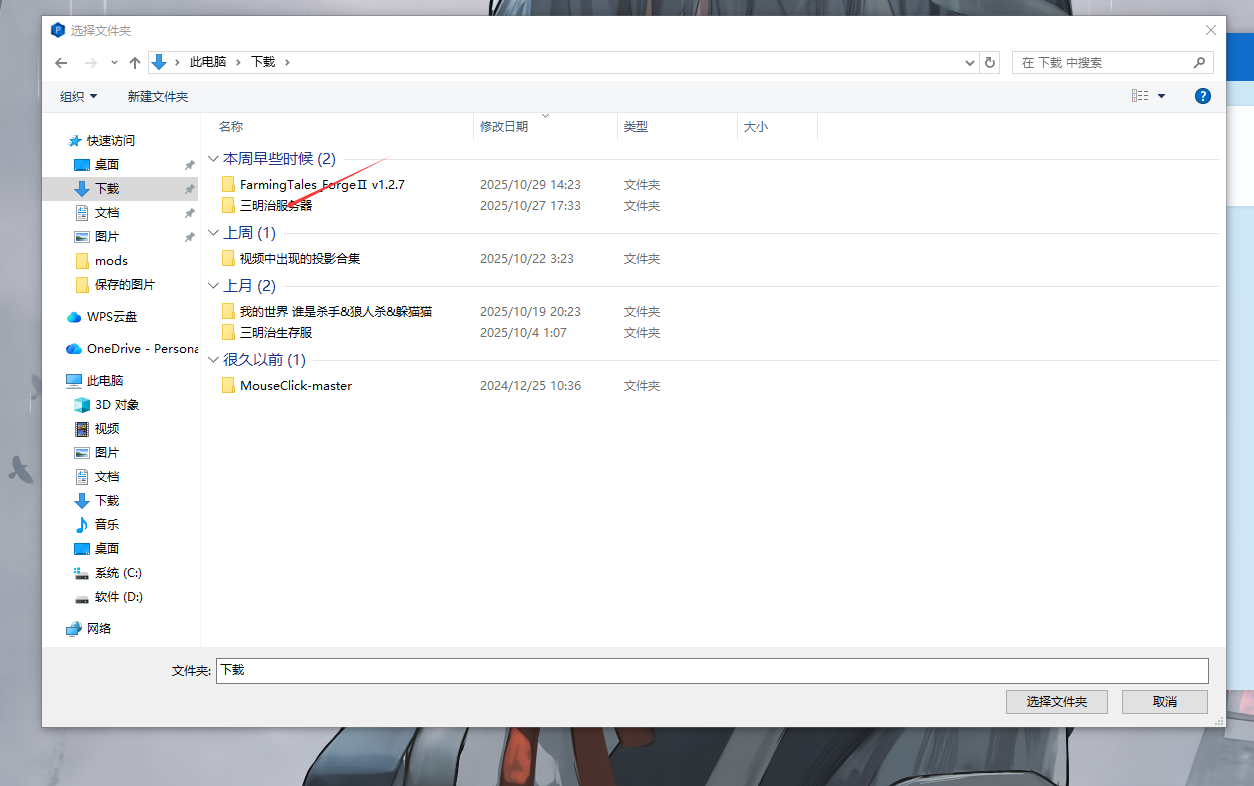Click 选择文件夹 button
Screen dimensions: 1254x786
pos(1056,701)
